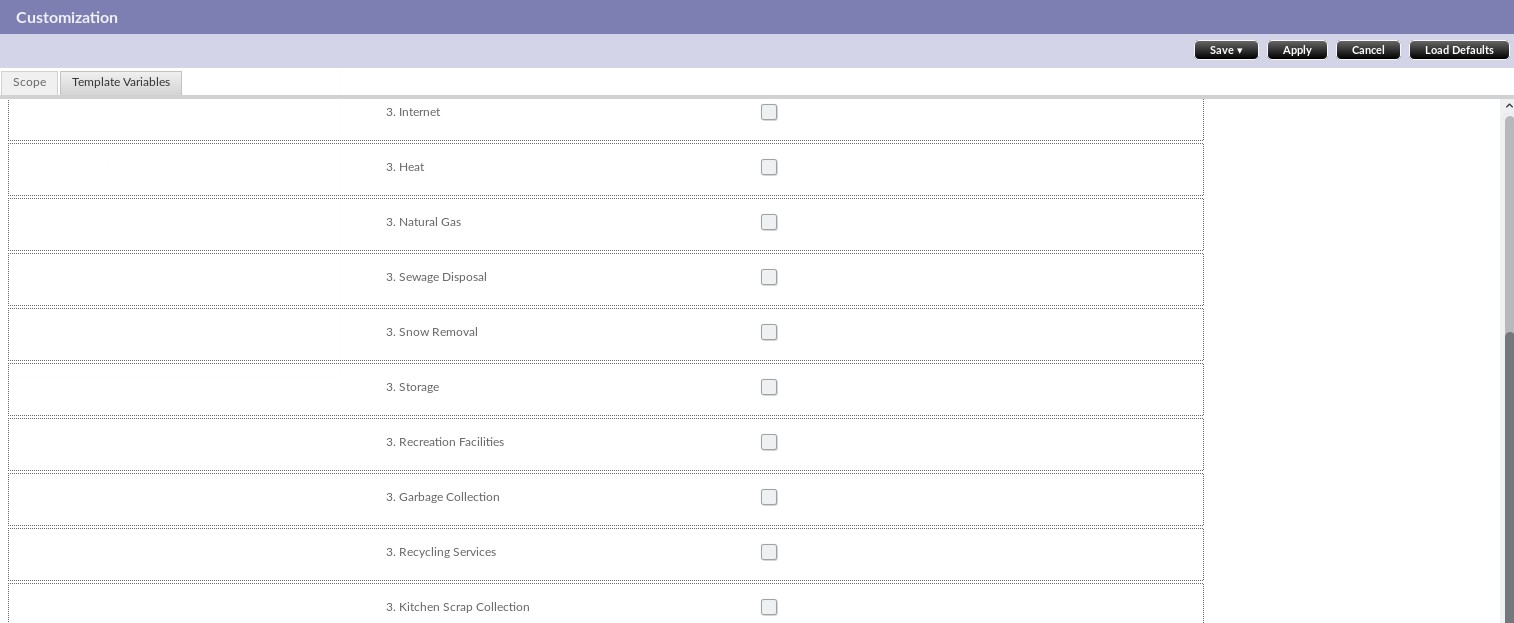This screenshot has height=623, width=1514.
Task: Tick the Natural Gas checkbox
Action: (x=769, y=222)
